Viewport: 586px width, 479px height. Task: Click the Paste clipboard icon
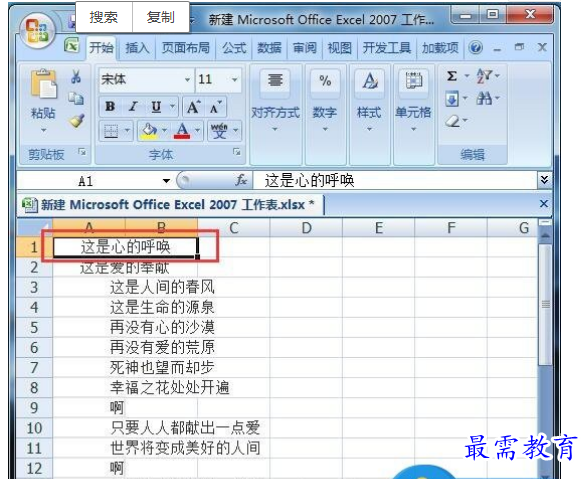pyautogui.click(x=44, y=84)
